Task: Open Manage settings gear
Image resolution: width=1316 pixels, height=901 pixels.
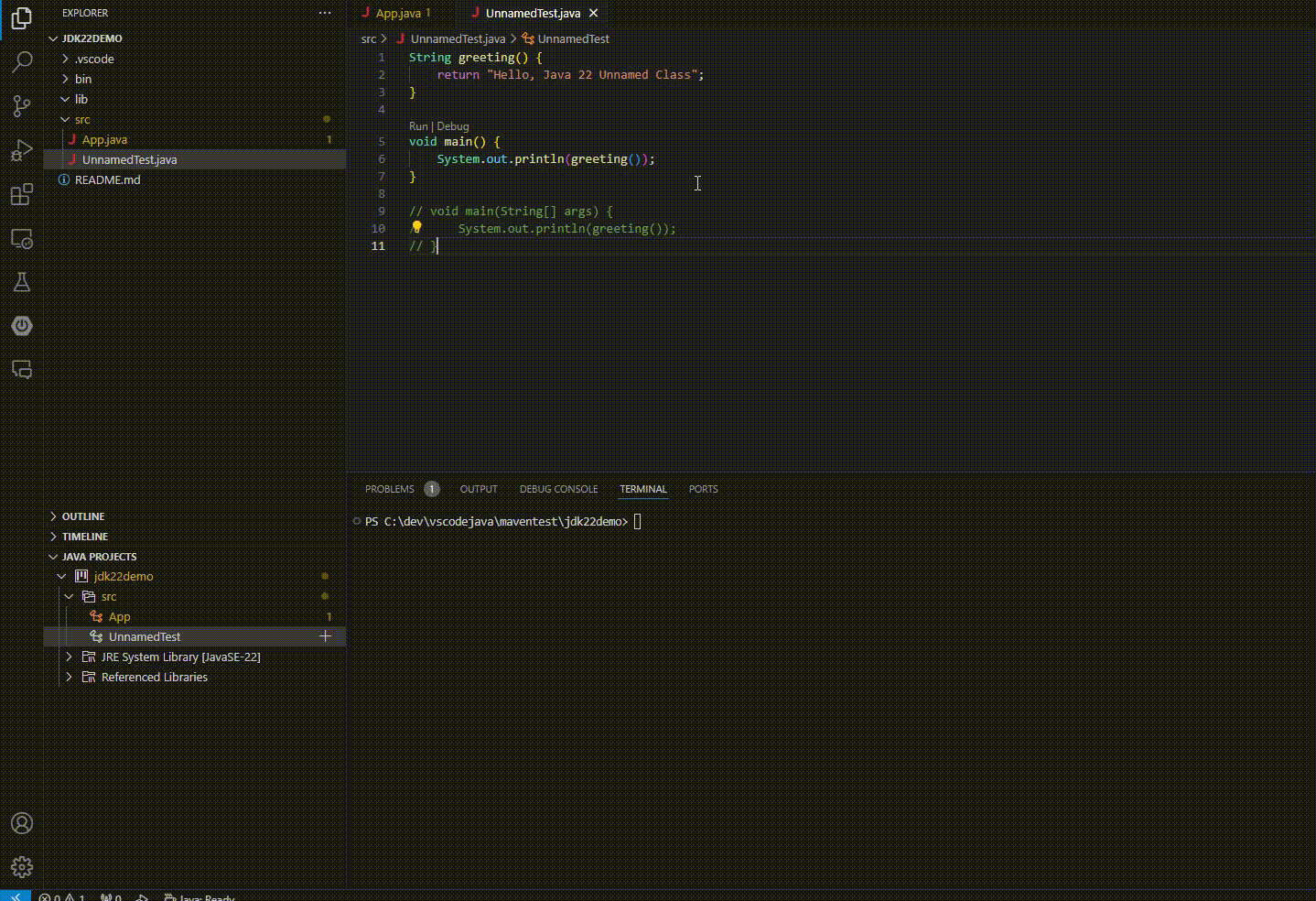Action: point(22,866)
